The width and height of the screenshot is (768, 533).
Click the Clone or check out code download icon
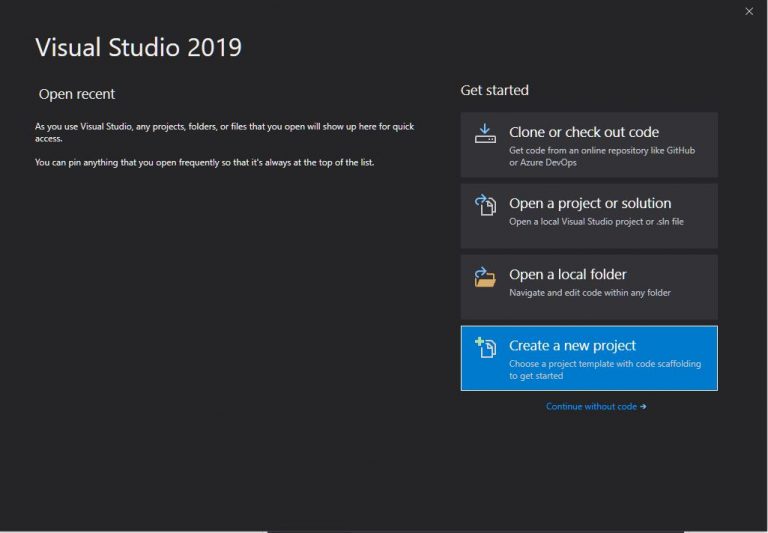[485, 133]
